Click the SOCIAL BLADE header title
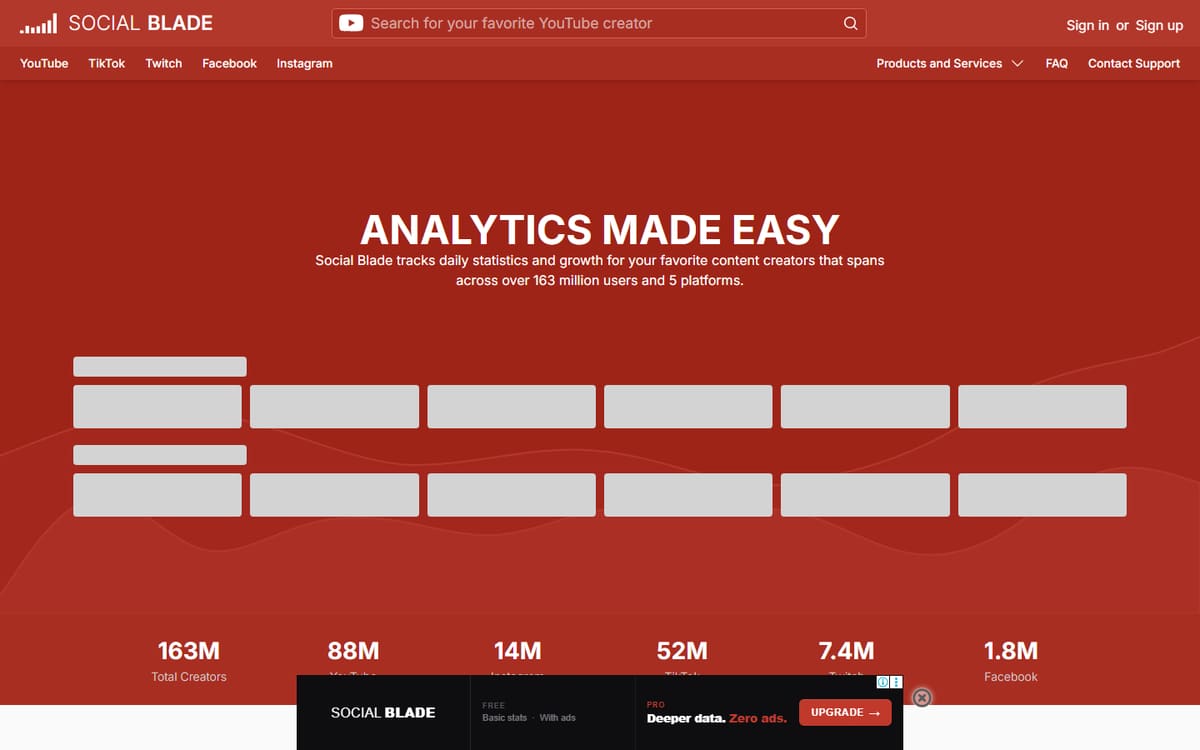This screenshot has width=1200, height=750. click(140, 23)
